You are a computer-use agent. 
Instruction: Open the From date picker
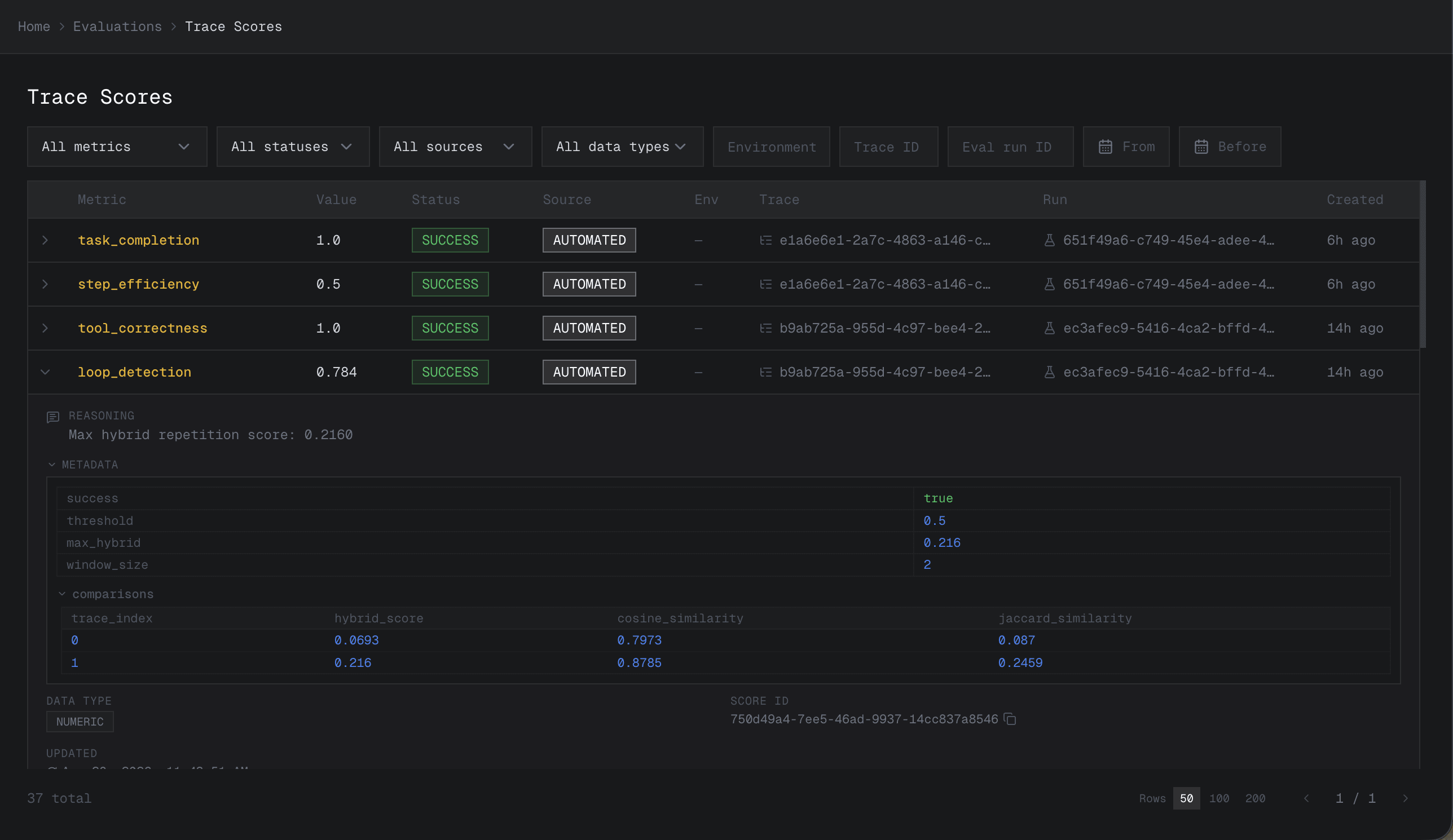(1126, 147)
